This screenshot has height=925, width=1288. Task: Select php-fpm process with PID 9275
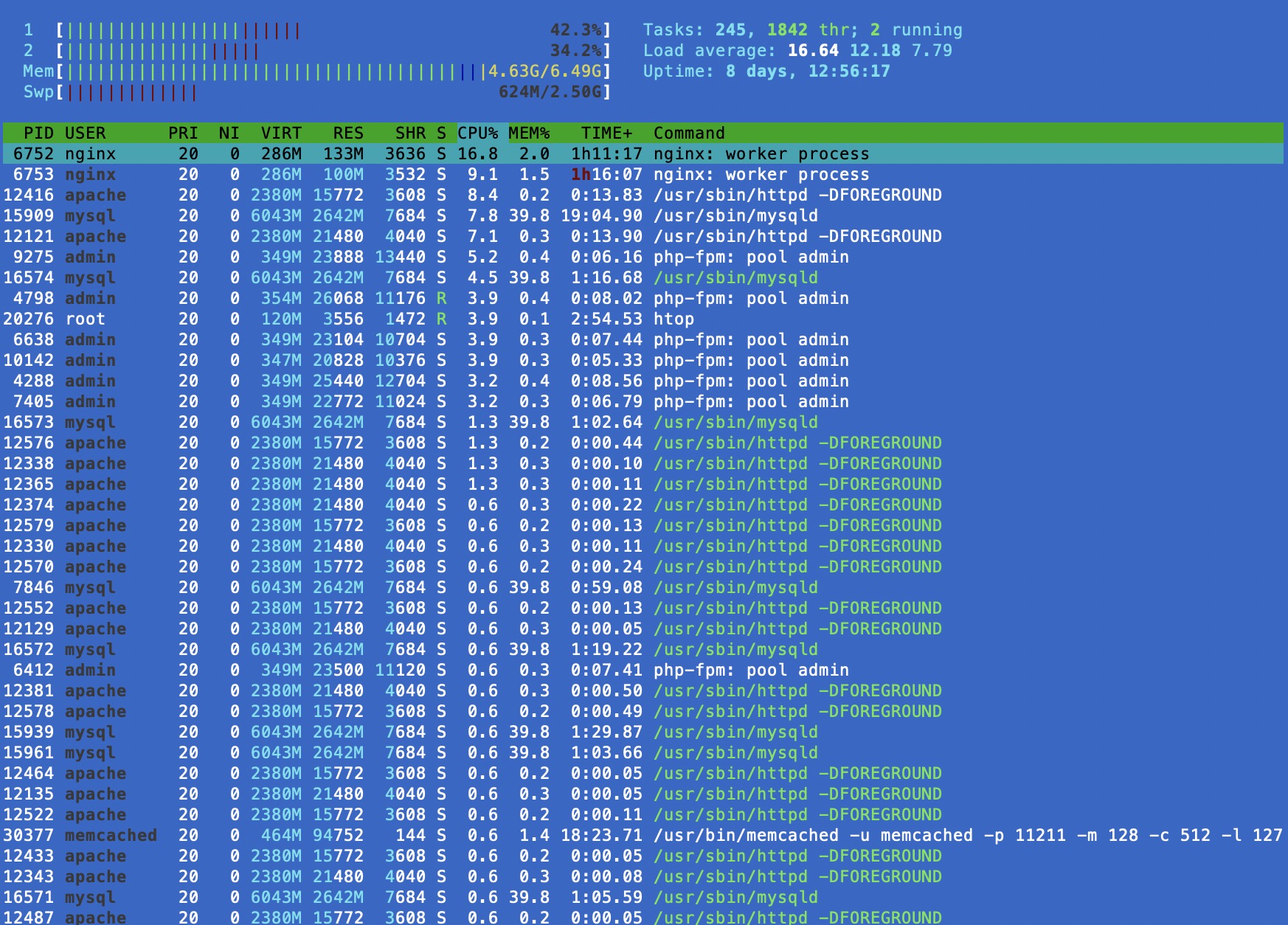click(443, 257)
